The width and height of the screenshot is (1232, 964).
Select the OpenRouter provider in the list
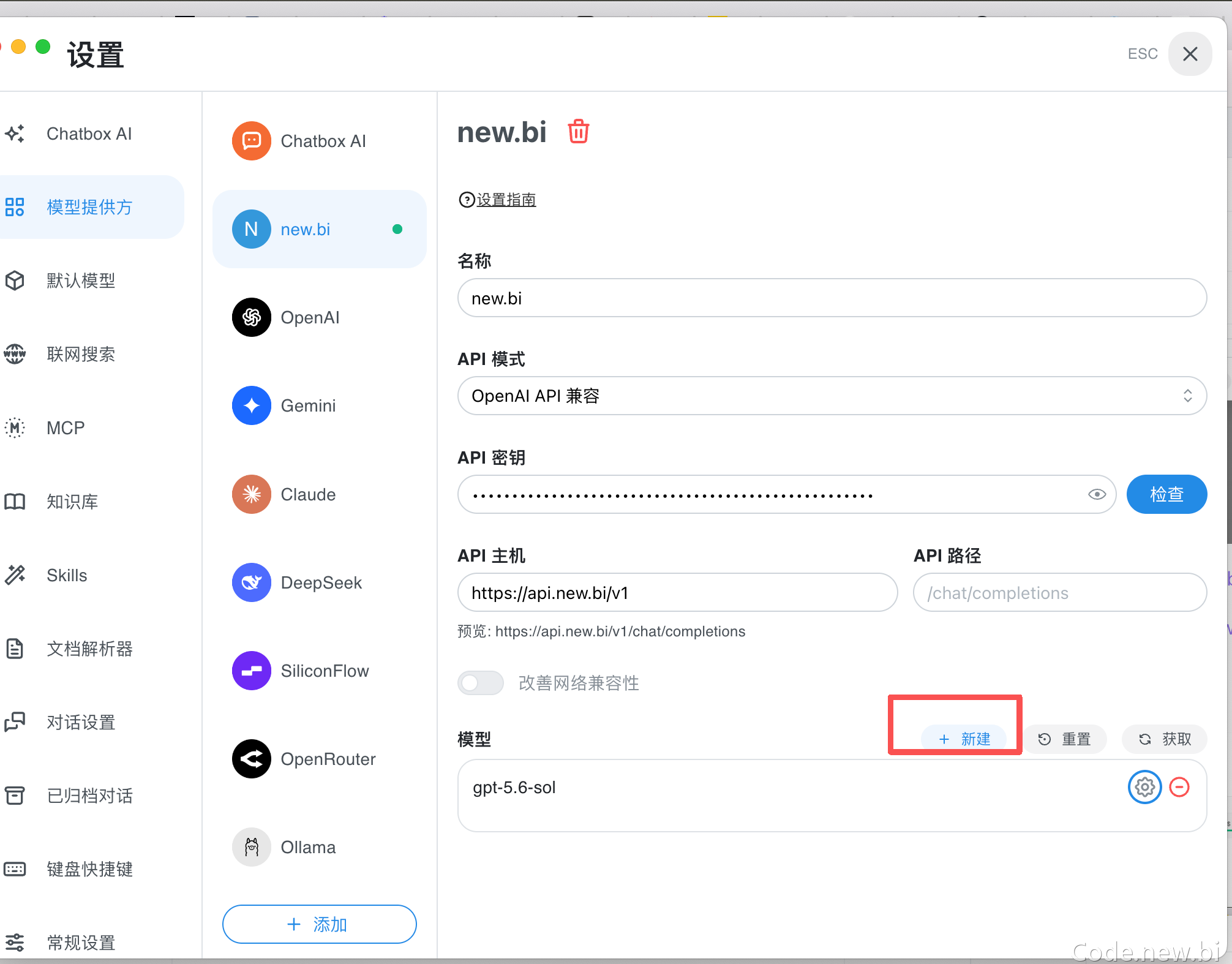[x=320, y=759]
